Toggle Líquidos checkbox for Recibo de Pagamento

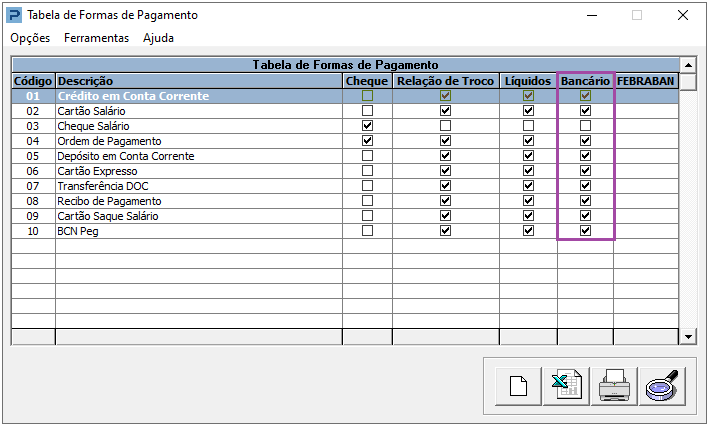pos(528,201)
